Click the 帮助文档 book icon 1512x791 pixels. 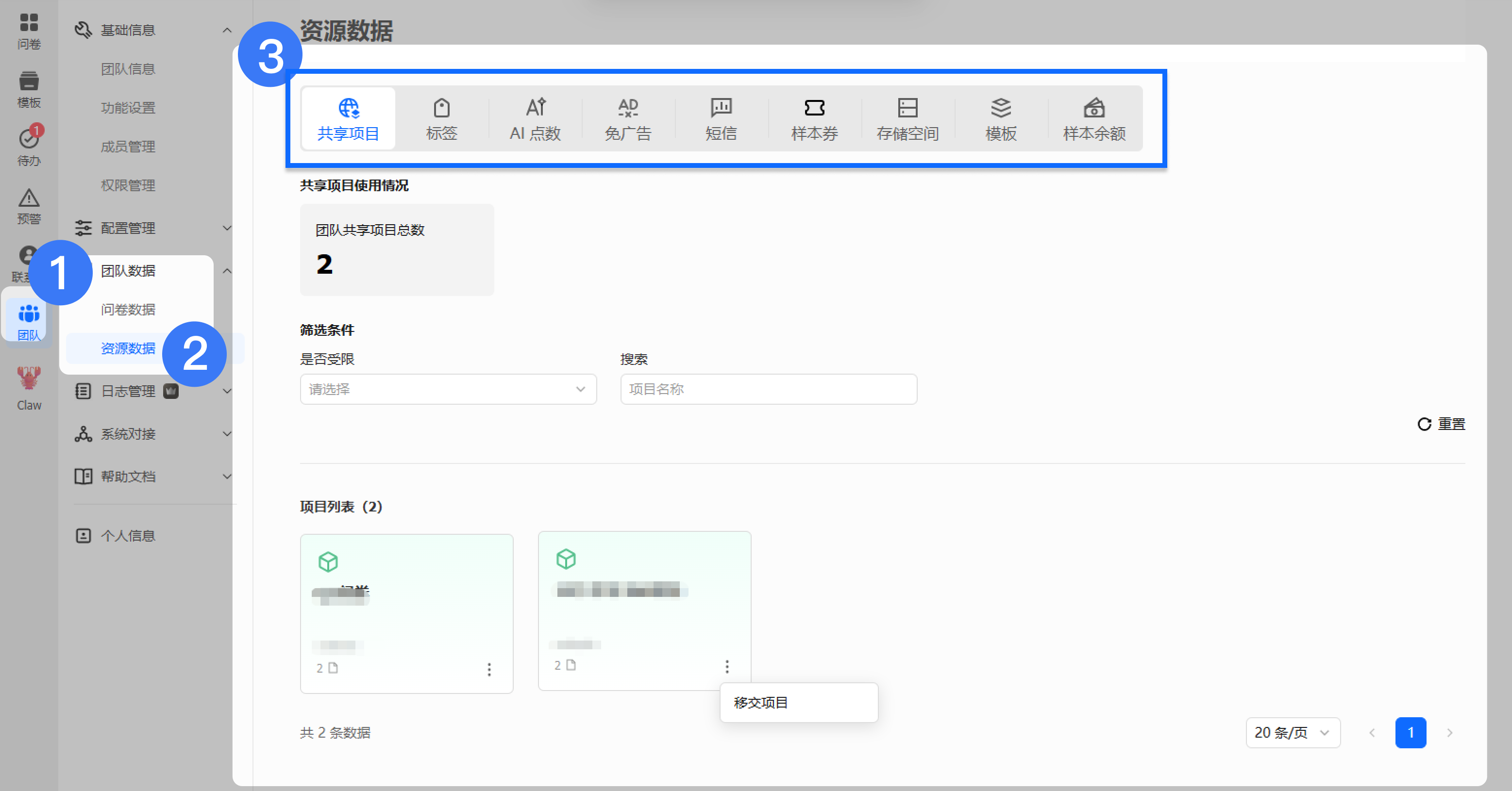coord(84,476)
